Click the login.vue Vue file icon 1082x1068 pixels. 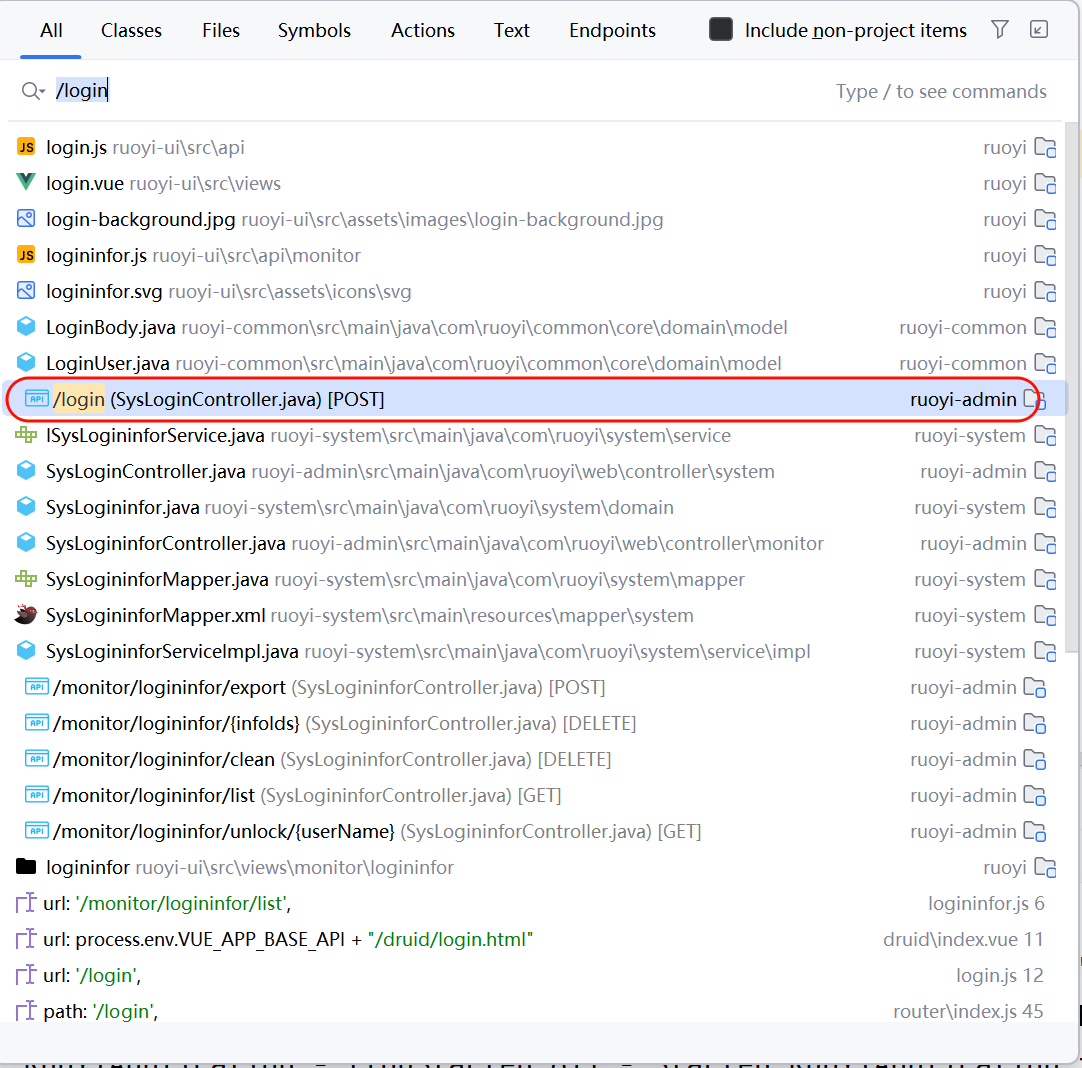tap(26, 183)
